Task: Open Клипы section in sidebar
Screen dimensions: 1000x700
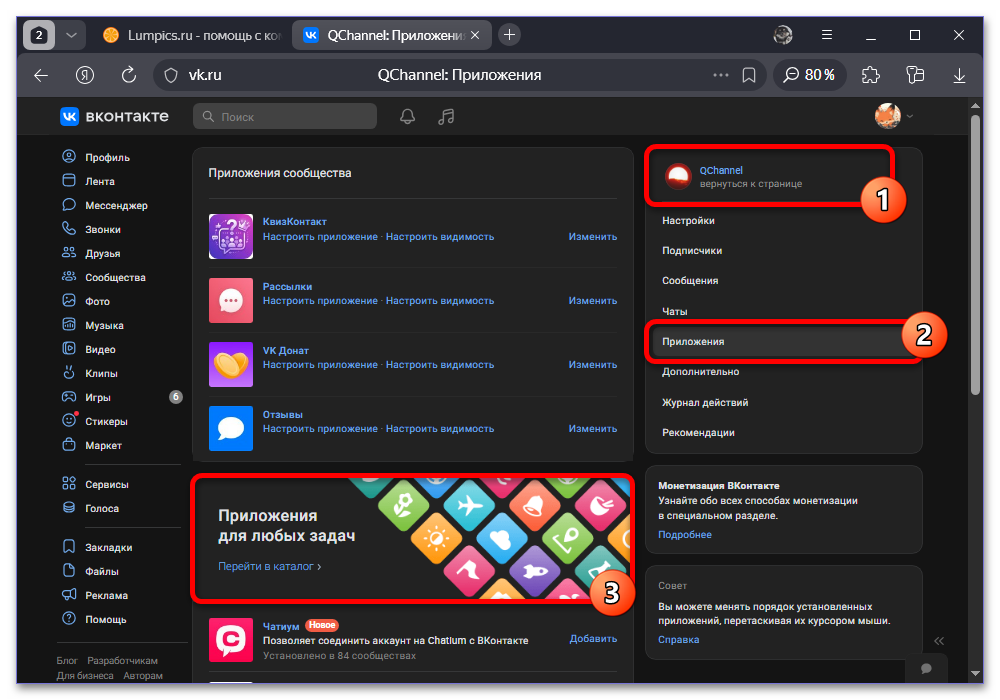Action: [x=90, y=373]
